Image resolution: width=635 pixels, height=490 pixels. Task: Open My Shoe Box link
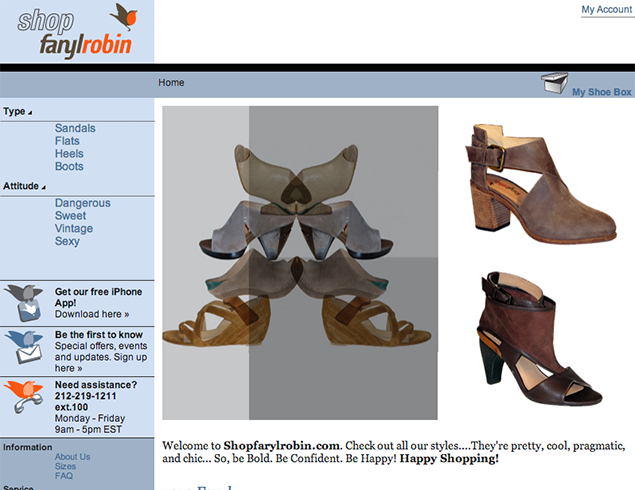tap(601, 92)
